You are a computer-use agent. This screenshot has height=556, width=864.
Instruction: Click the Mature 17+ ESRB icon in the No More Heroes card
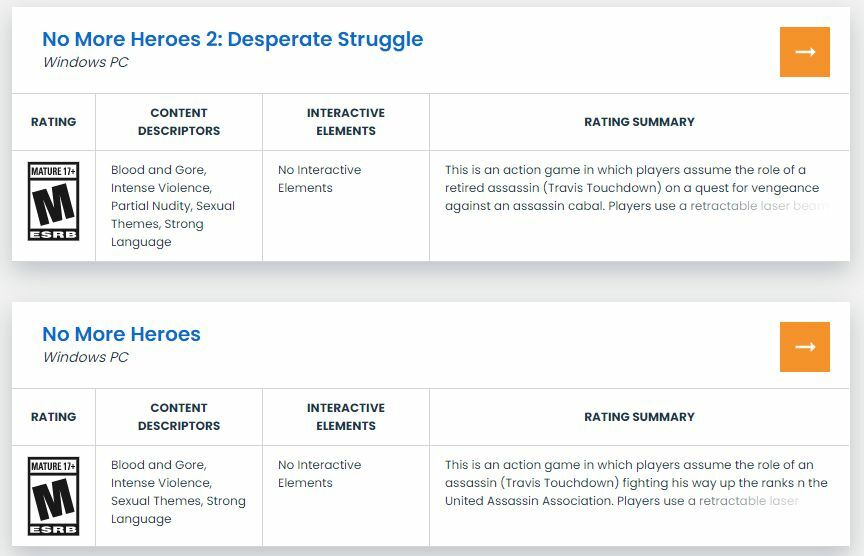click(x=54, y=497)
